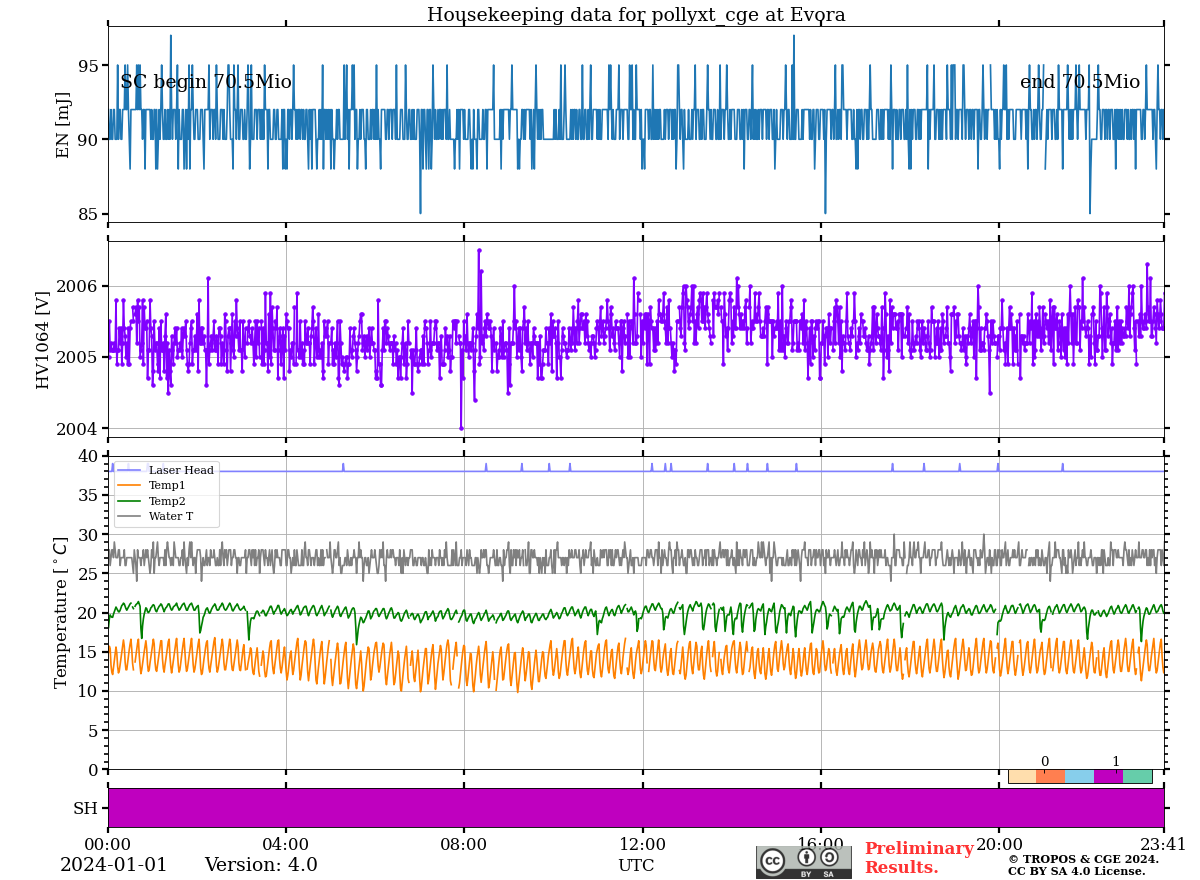Click the 30 tick on the temperature axis

click(88, 535)
